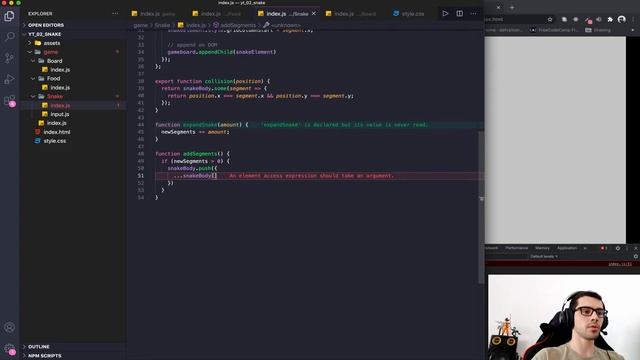Click the red error count badge in DevTools

click(x=604, y=248)
